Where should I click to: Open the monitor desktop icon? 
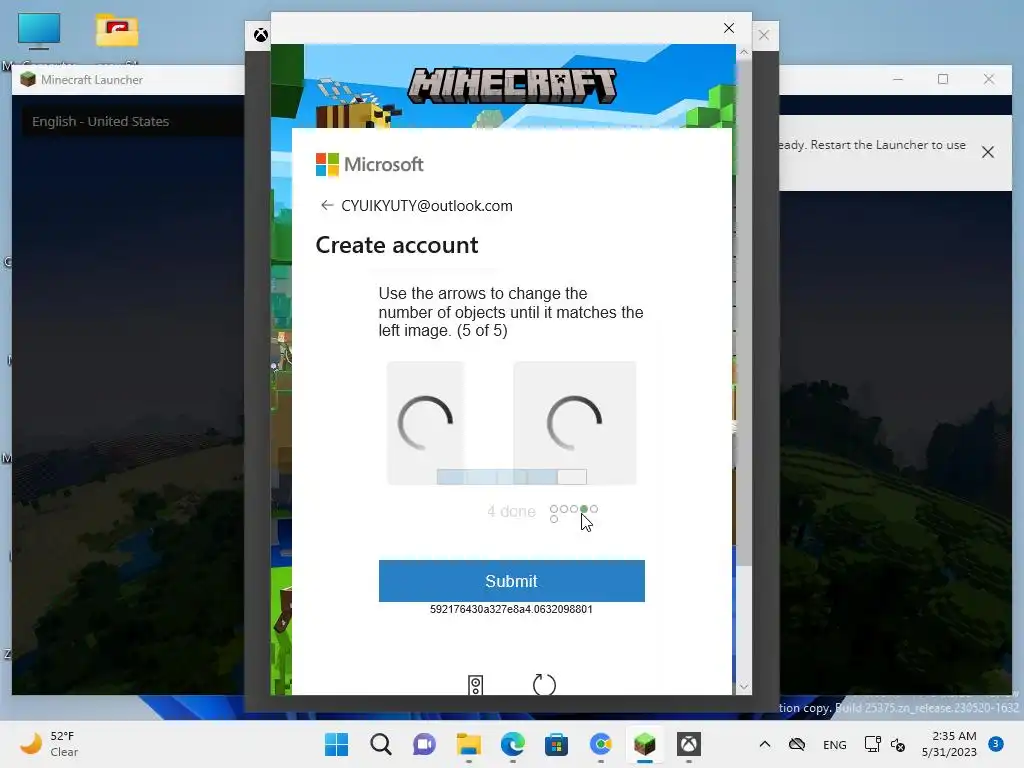coord(39,31)
